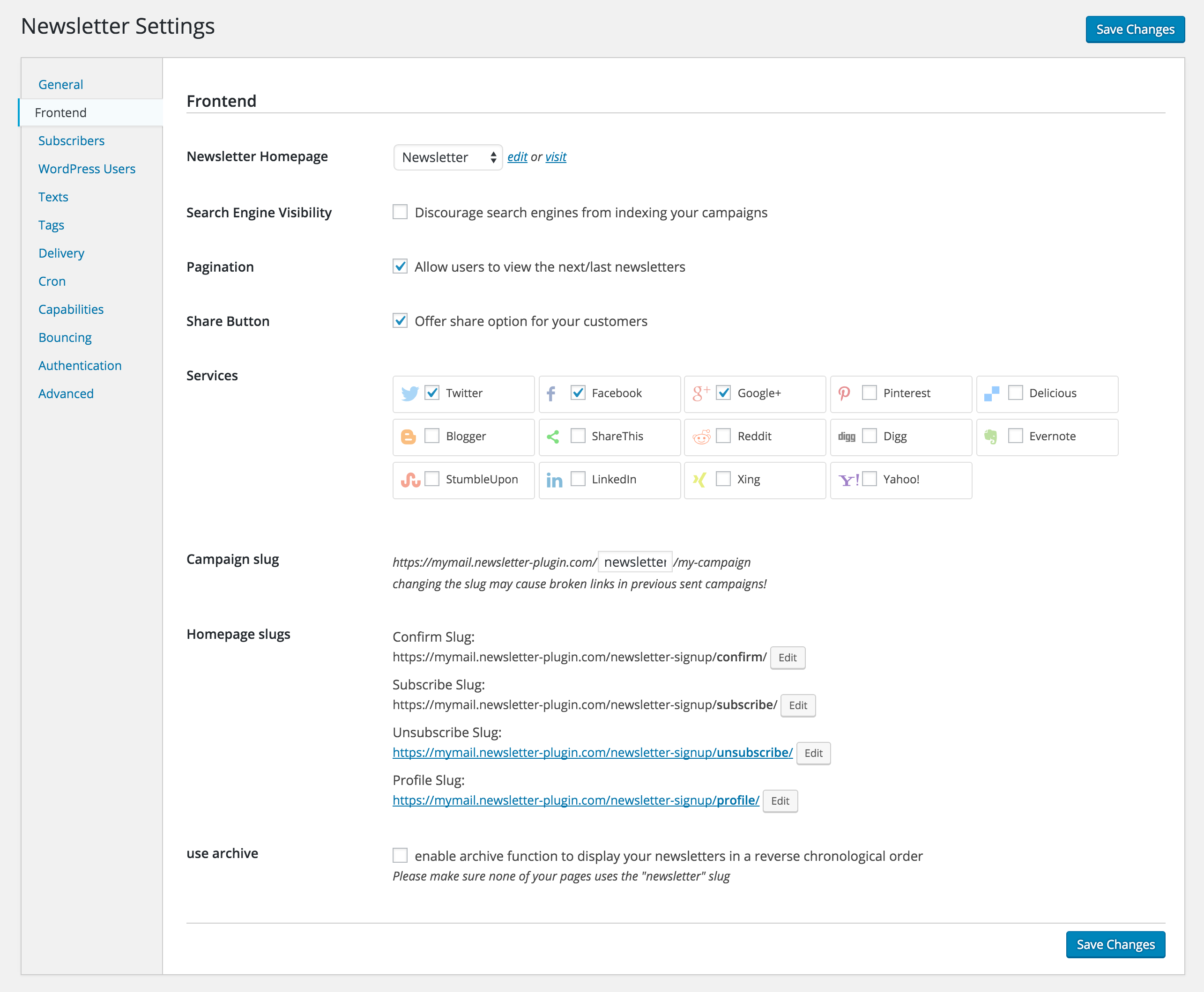Switch to the Delivery tab

click(61, 253)
